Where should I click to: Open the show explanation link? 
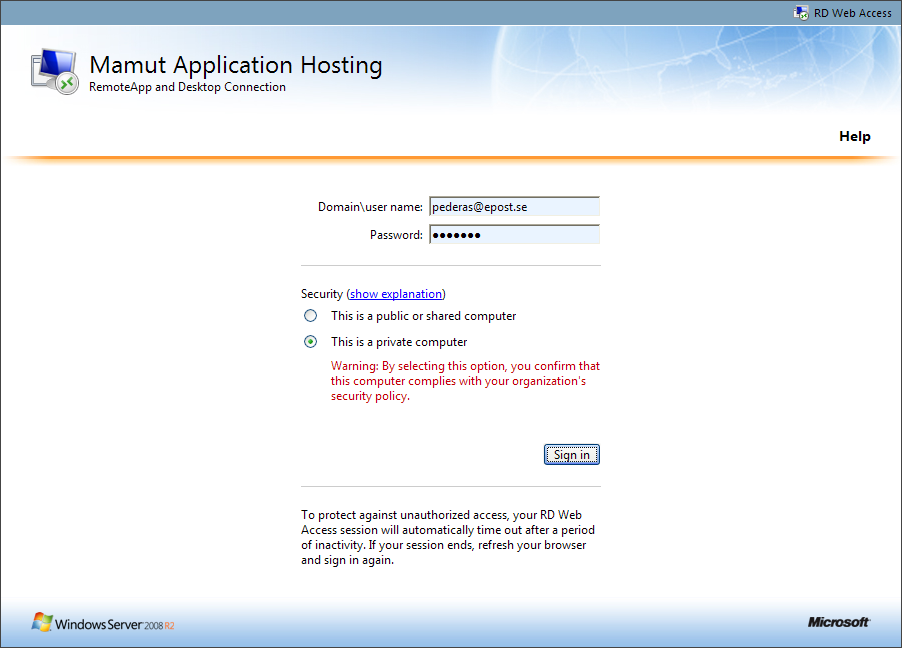tap(396, 294)
